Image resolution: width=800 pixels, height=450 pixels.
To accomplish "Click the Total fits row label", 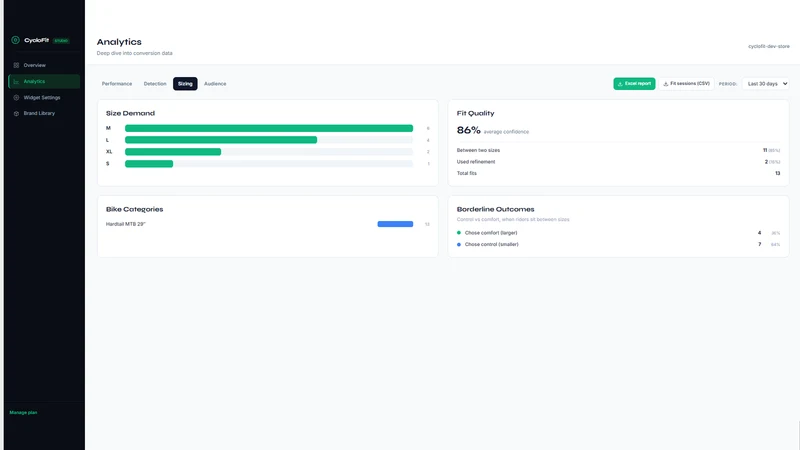I will pyautogui.click(x=467, y=173).
